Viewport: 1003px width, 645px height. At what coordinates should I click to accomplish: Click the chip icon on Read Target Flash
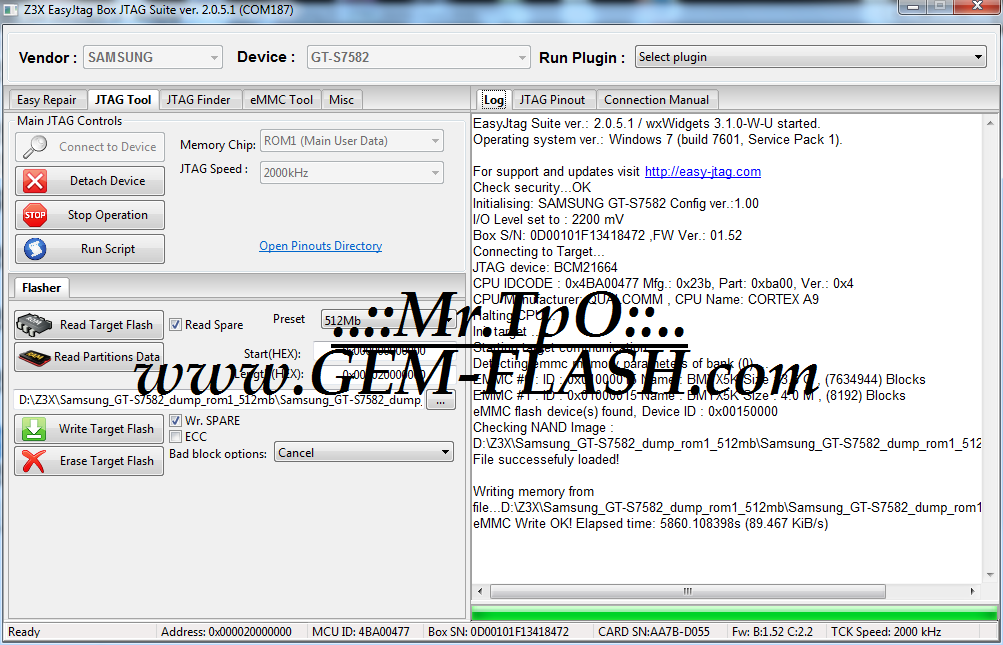[35, 325]
